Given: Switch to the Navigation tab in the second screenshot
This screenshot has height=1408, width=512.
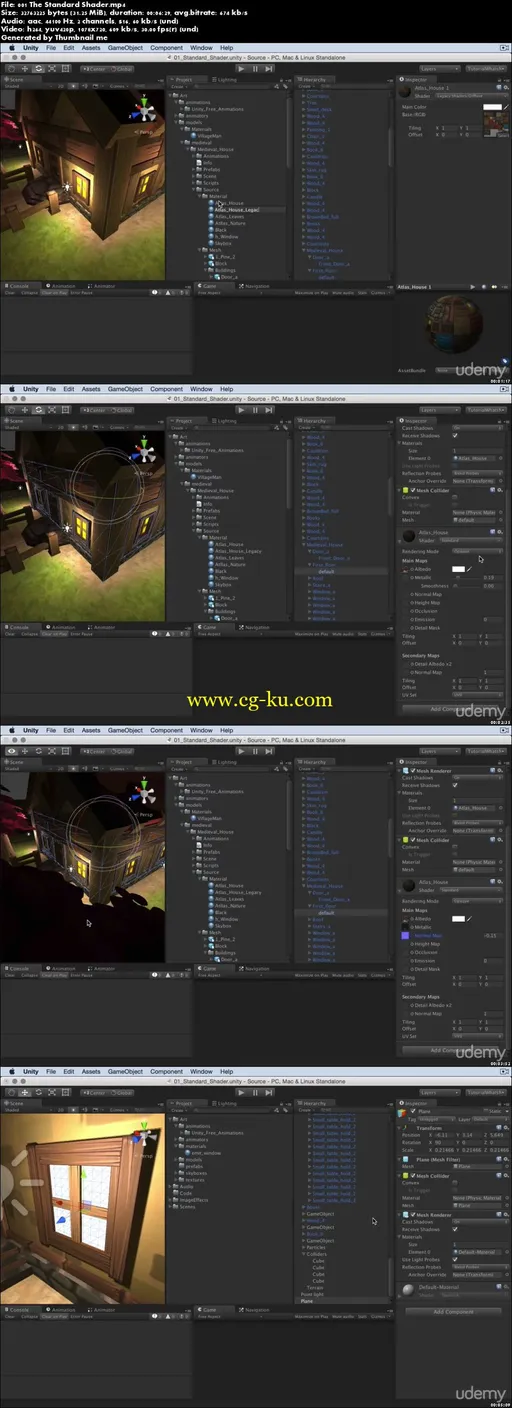Looking at the screenshot, I should pyautogui.click(x=257, y=628).
